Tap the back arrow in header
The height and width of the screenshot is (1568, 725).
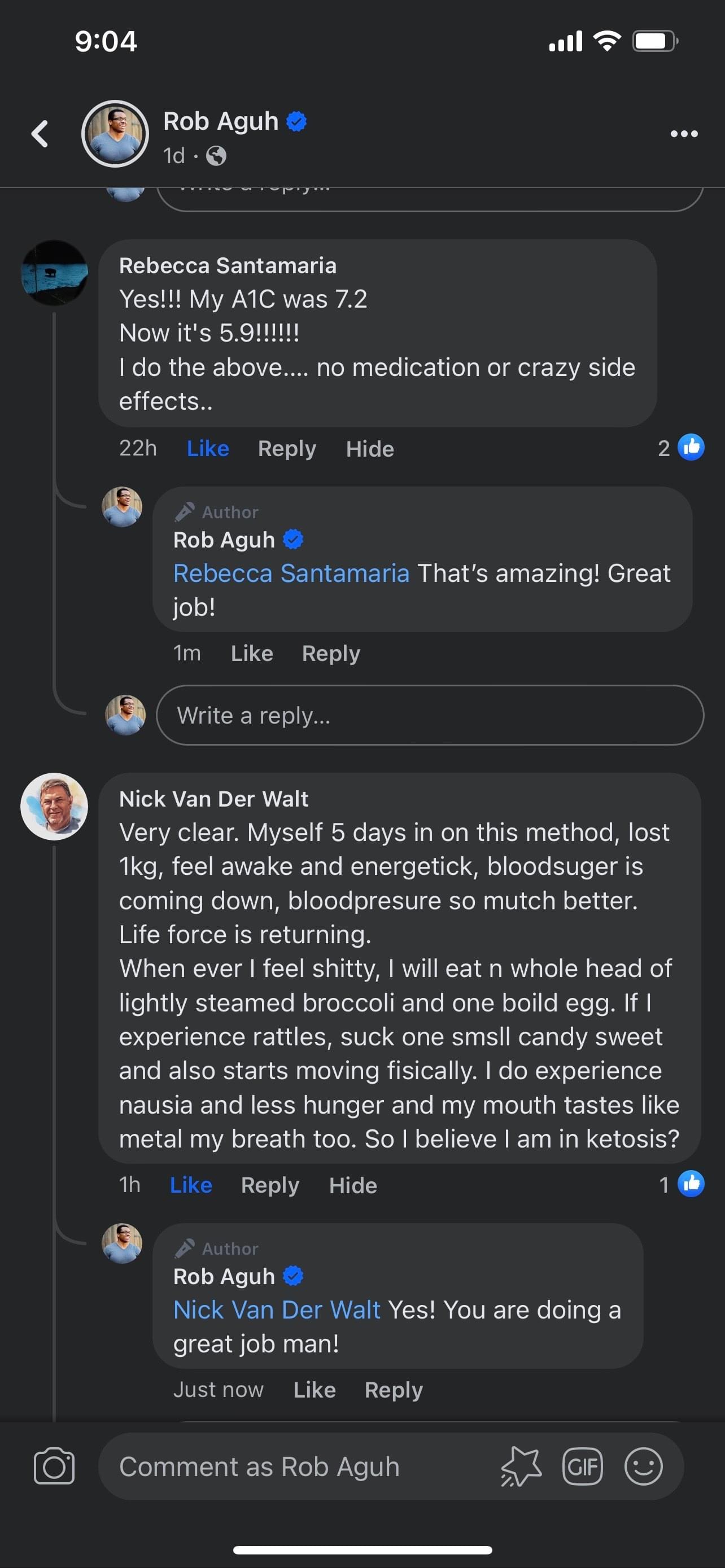[x=40, y=134]
